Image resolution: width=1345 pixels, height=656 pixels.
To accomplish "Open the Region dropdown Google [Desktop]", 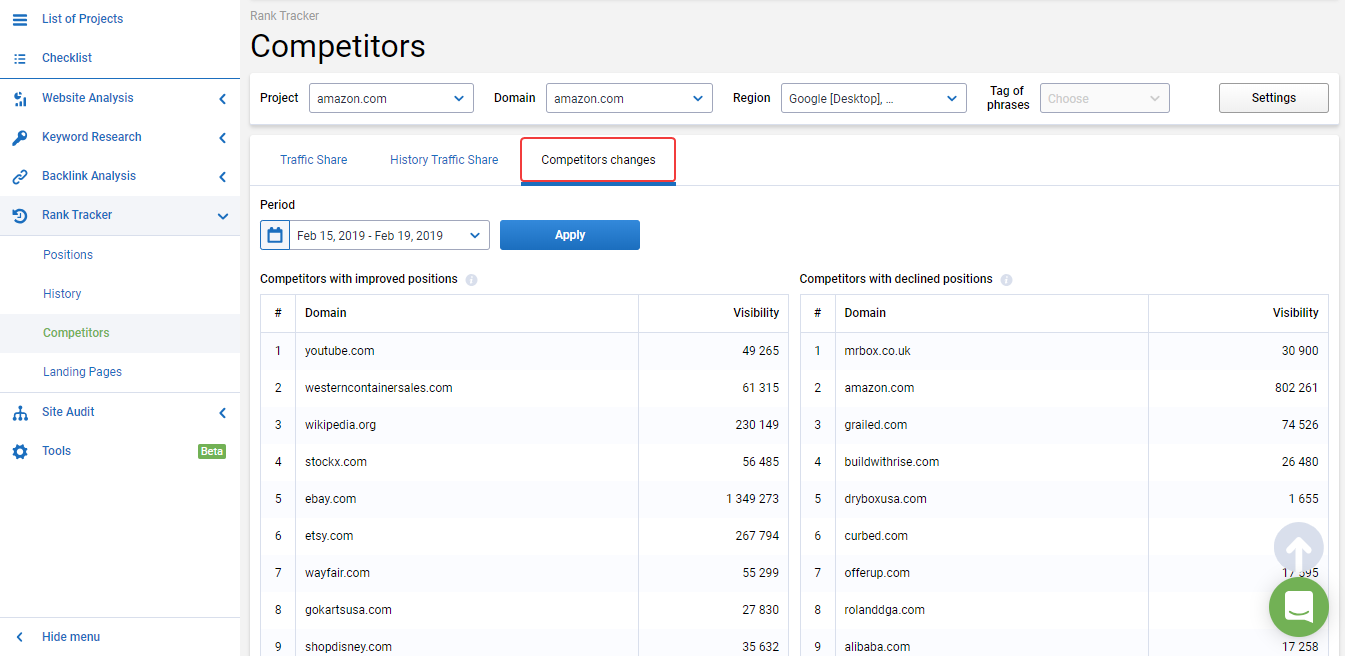I will point(873,98).
